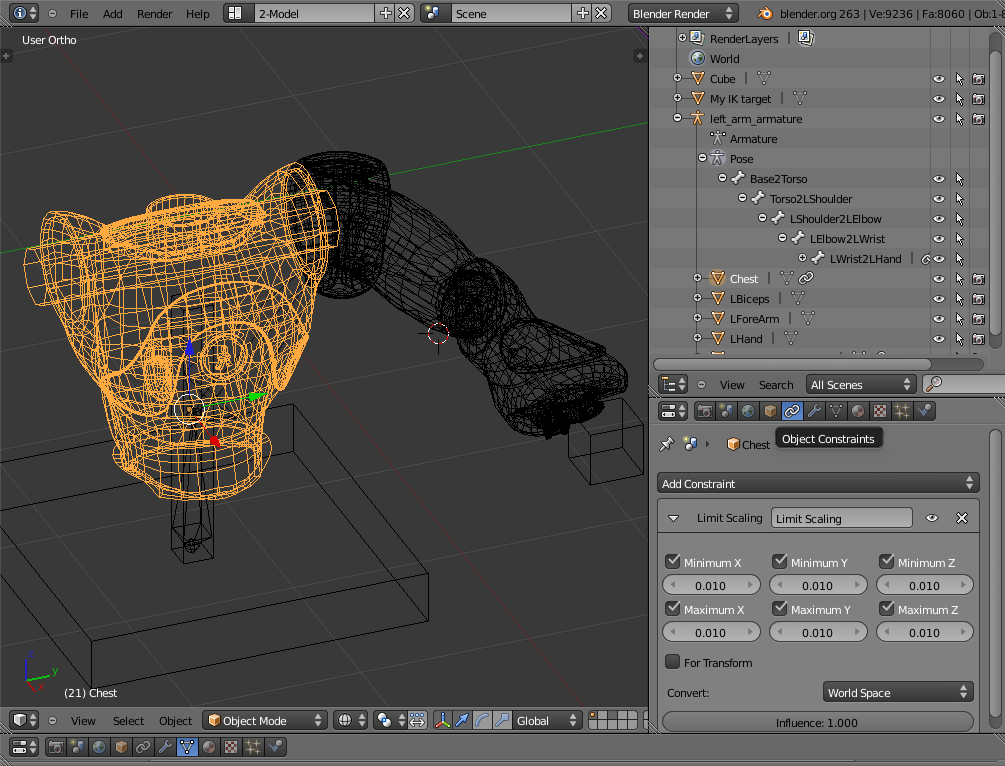Click the 3D View editor type cube icon
The height and width of the screenshot is (766, 1005).
coord(24,720)
